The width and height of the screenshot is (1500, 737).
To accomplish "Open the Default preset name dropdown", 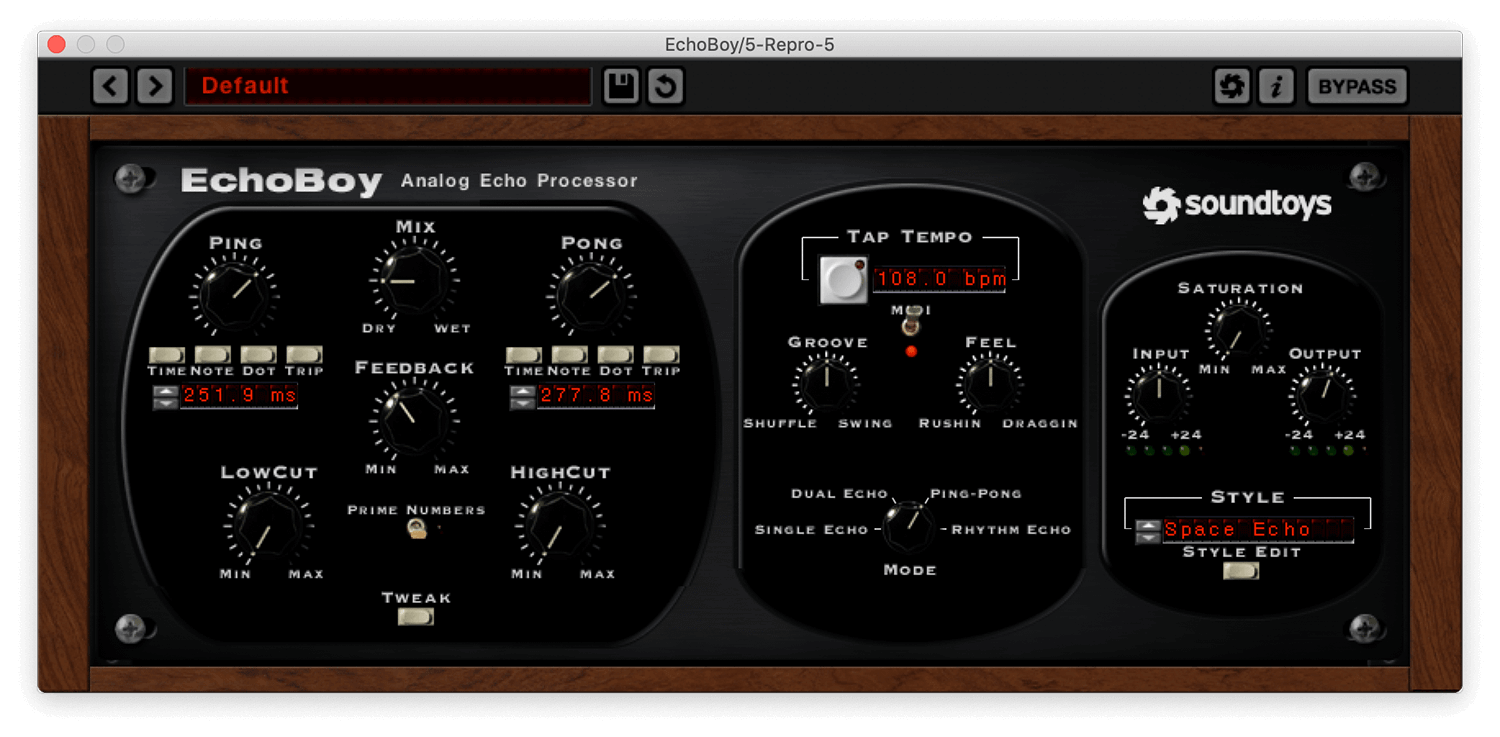I will pos(387,87).
